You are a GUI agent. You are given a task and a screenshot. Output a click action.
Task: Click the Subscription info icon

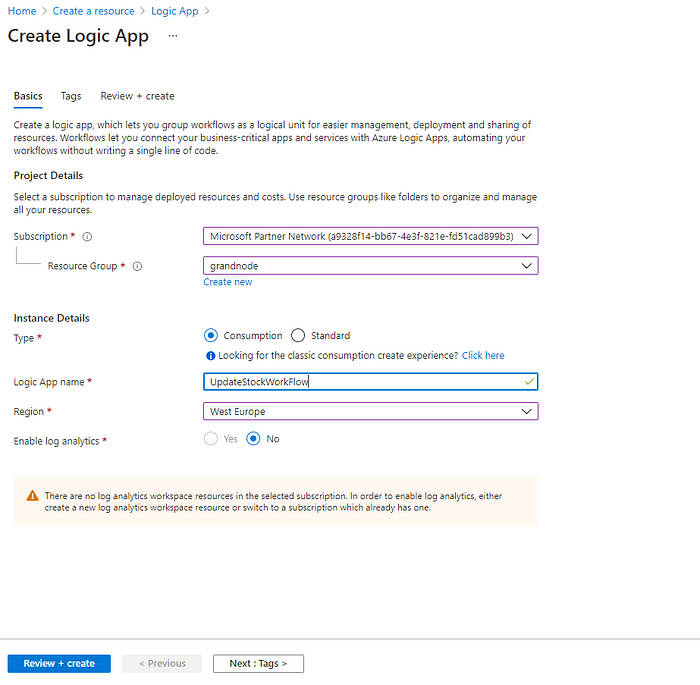click(87, 237)
